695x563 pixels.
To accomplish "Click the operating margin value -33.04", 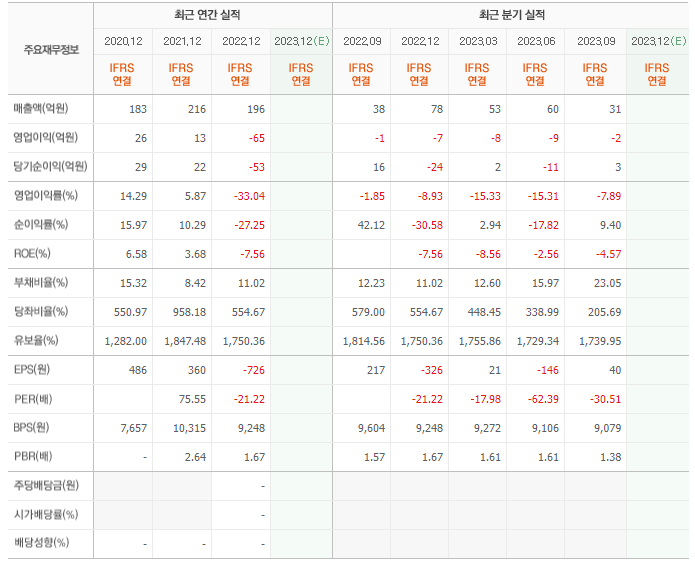I will pyautogui.click(x=250, y=196).
